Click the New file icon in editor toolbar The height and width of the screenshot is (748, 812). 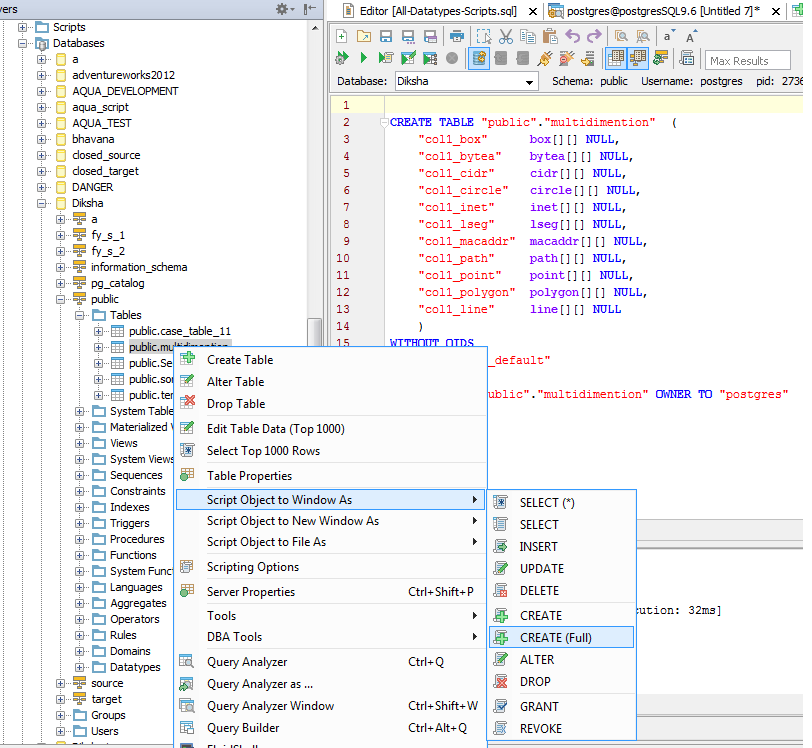click(342, 36)
